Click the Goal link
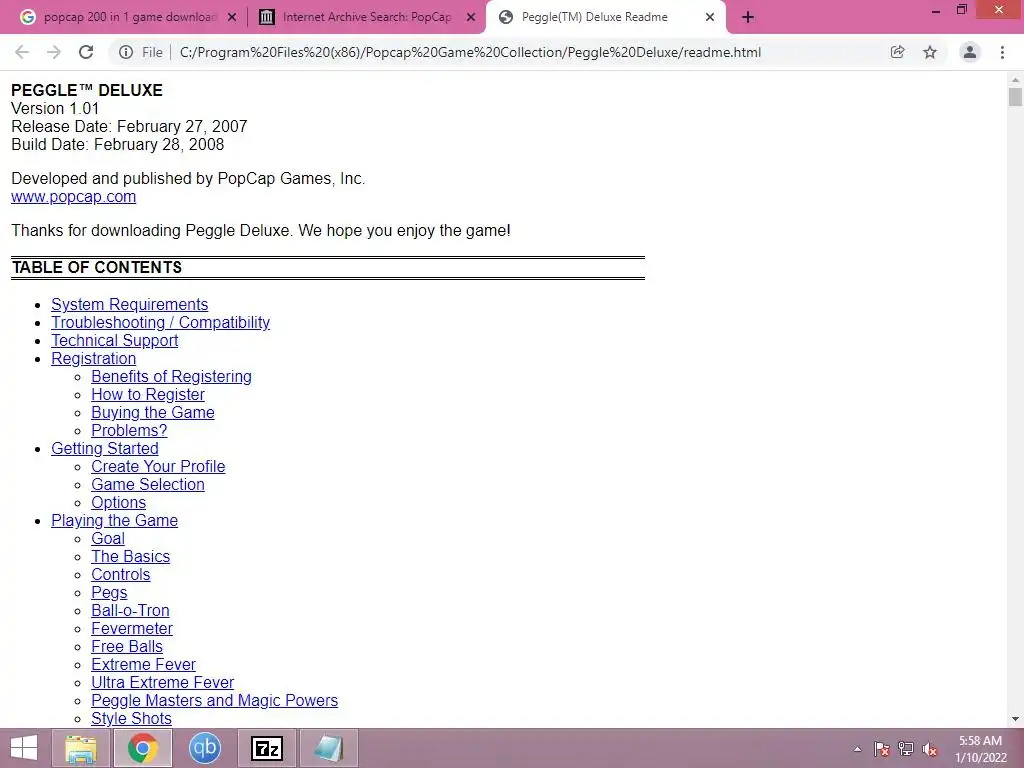Viewport: 1024px width, 768px height. tap(108, 539)
